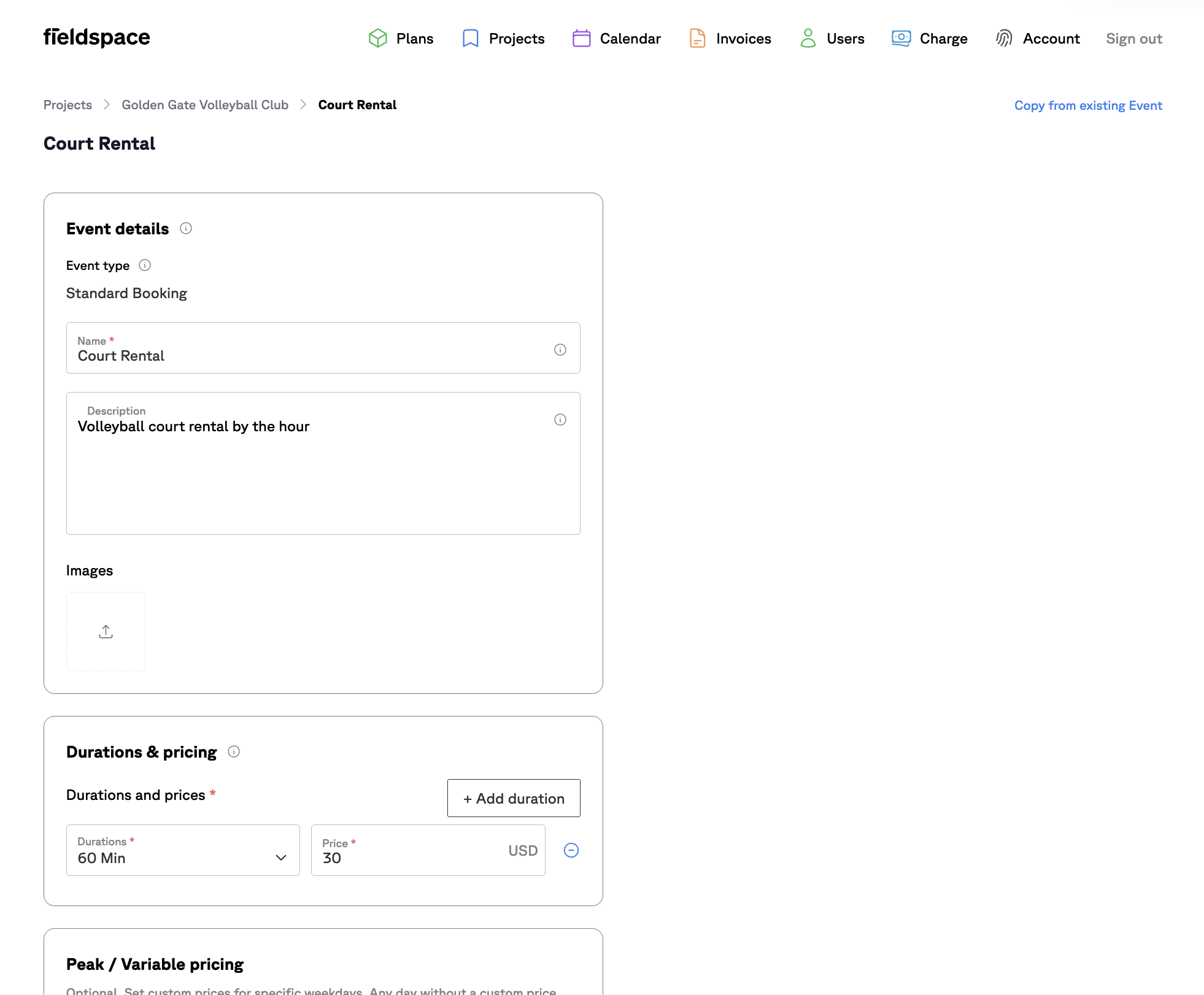Click the Charge money icon
Screen dimensions: 1204x995
901,39
